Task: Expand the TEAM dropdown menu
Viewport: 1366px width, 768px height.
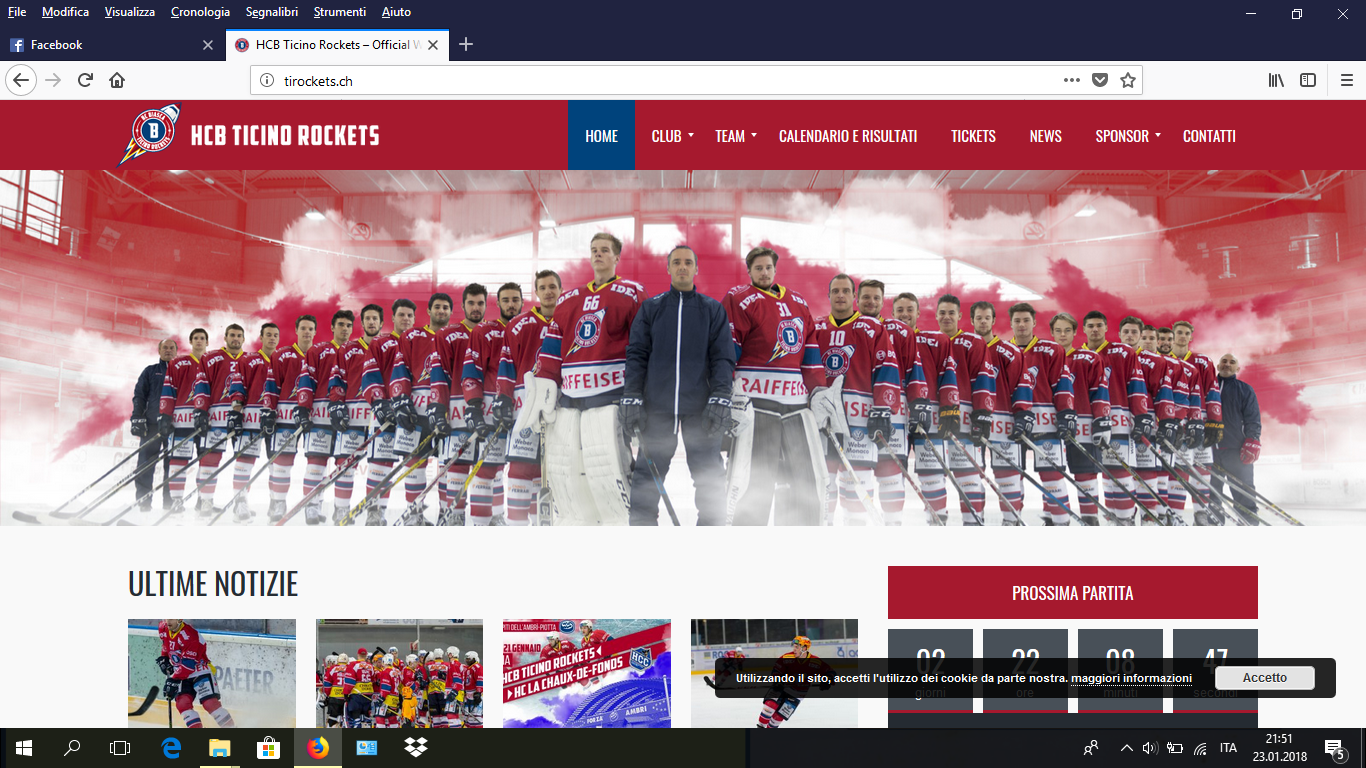Action: (x=736, y=136)
